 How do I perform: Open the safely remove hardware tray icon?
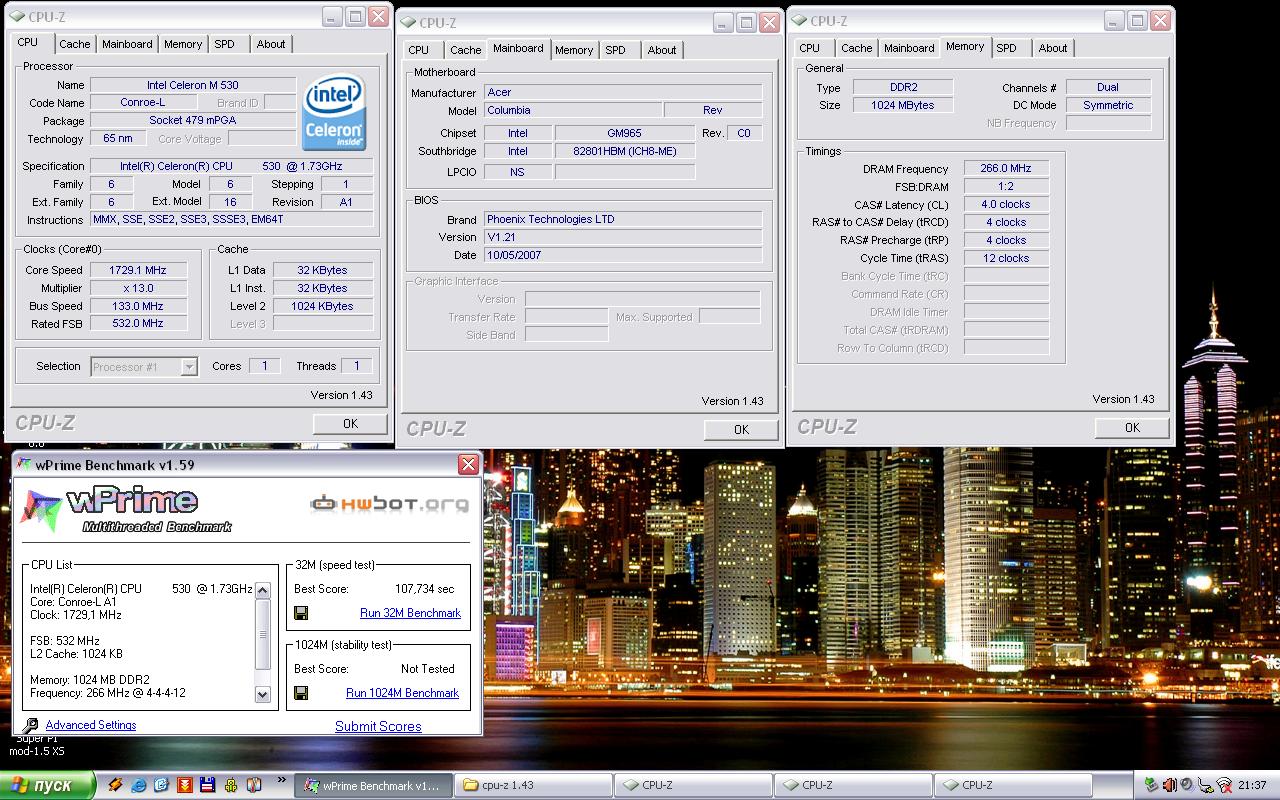(1151, 785)
